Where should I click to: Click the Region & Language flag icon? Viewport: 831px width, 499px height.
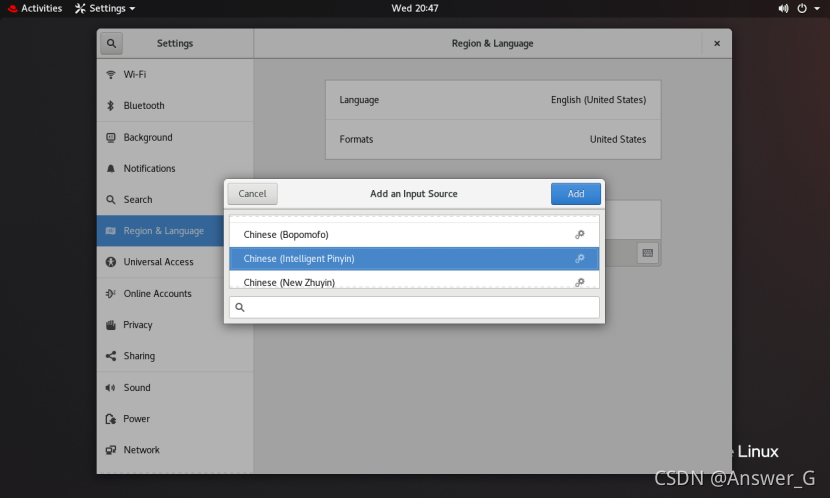[x=111, y=231]
